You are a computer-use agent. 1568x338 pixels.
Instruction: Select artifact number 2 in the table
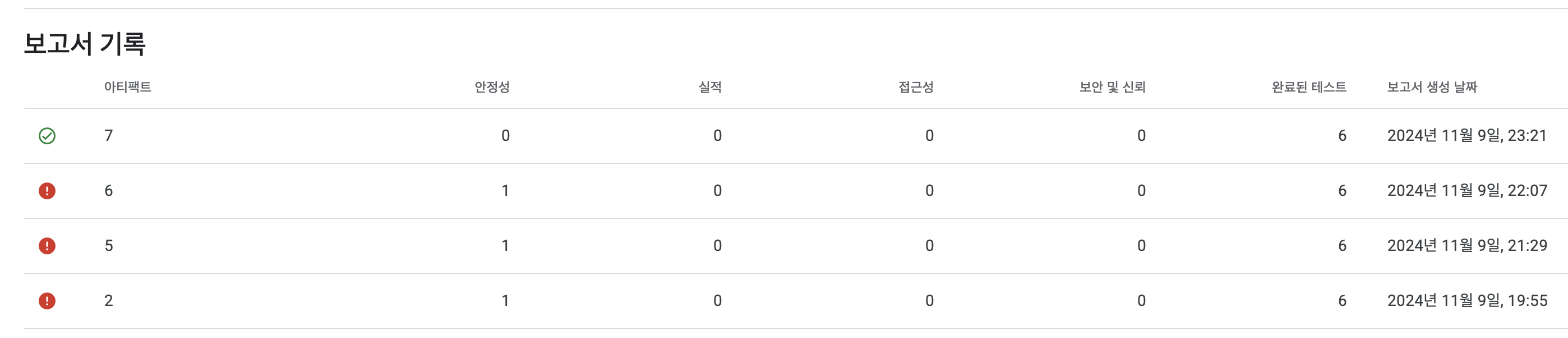[x=108, y=301]
